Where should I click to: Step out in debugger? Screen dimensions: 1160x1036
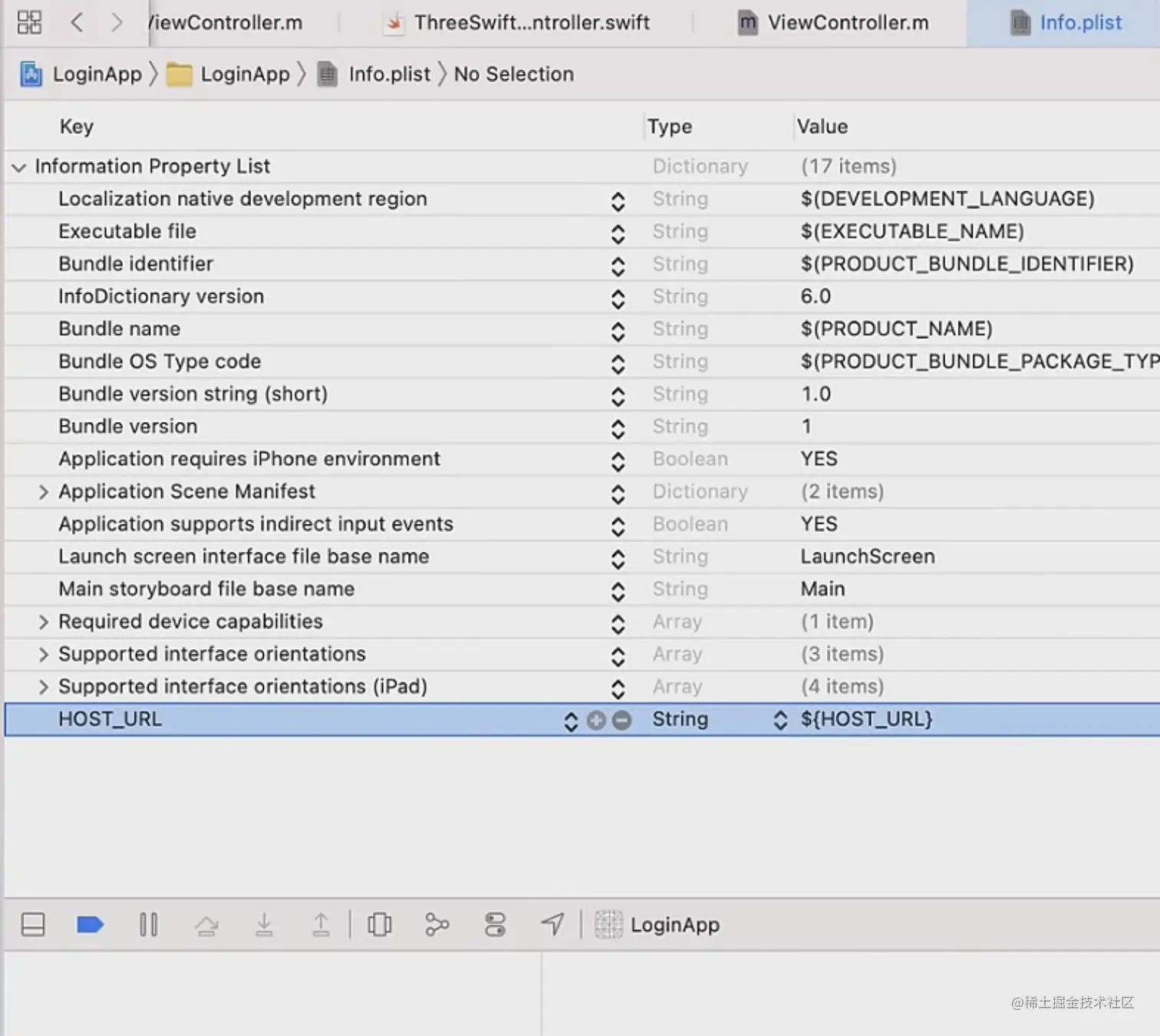321,925
